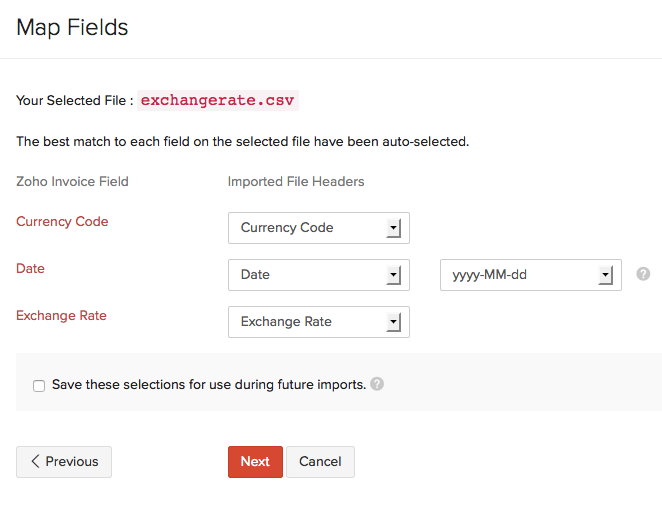Click the help icon after the save selections text
This screenshot has height=505, width=662.
pyautogui.click(x=377, y=384)
